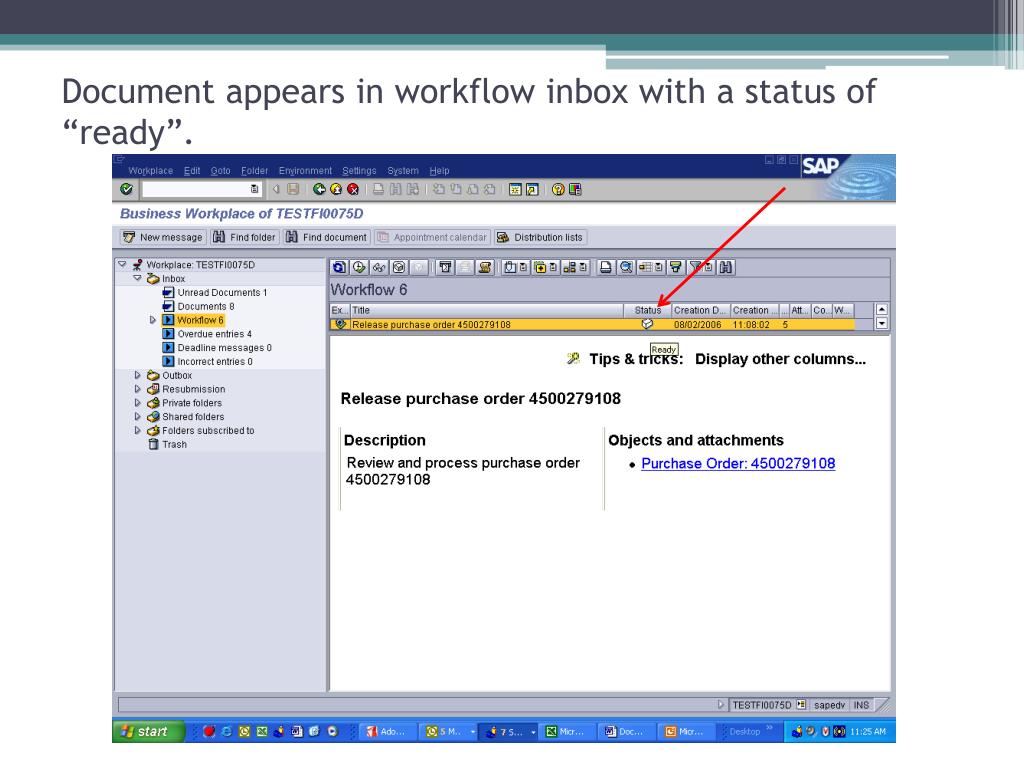Click the Internet Explorer quick launch icon
The width and height of the screenshot is (1024, 768).
click(227, 731)
